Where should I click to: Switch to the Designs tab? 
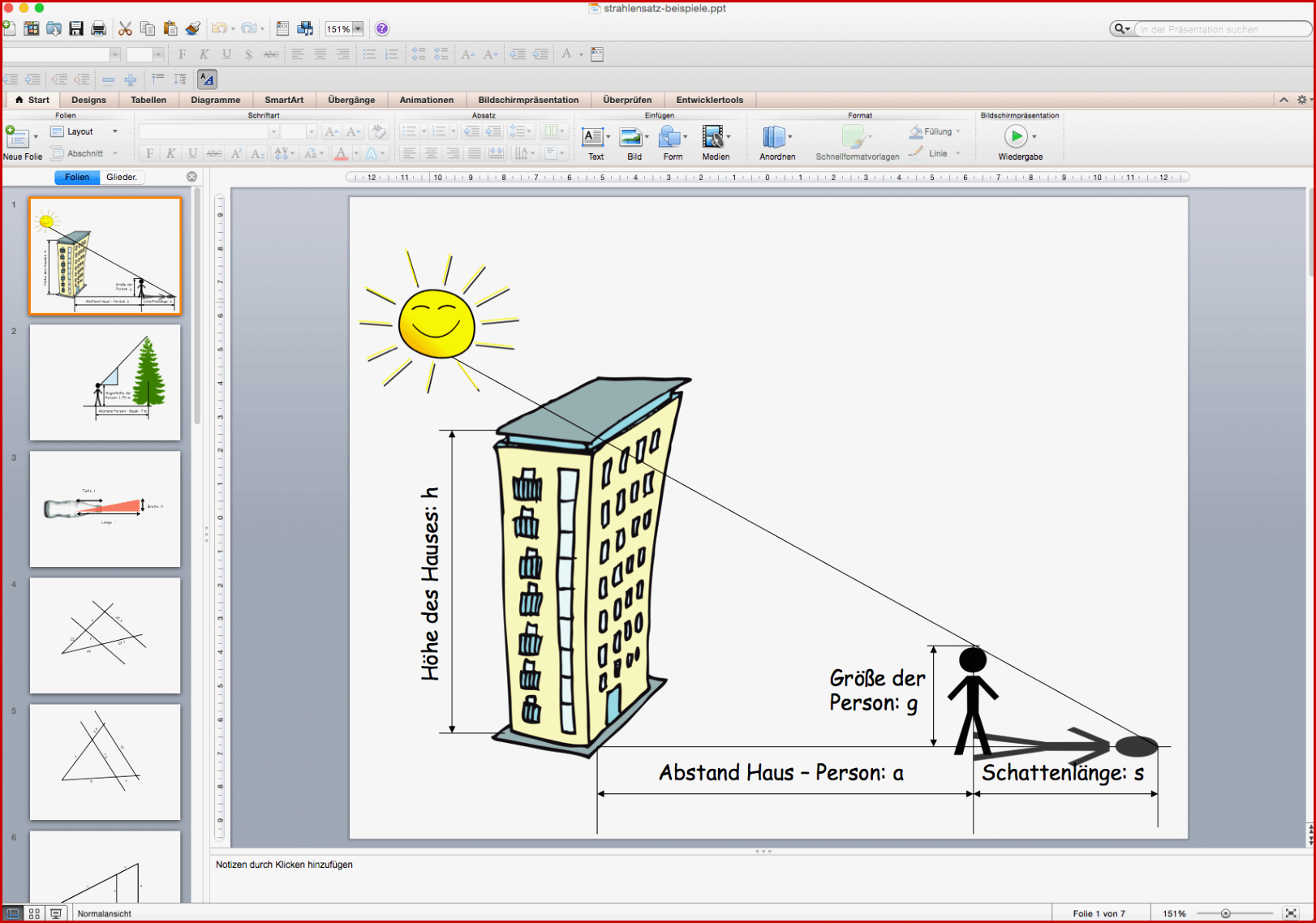(x=88, y=100)
